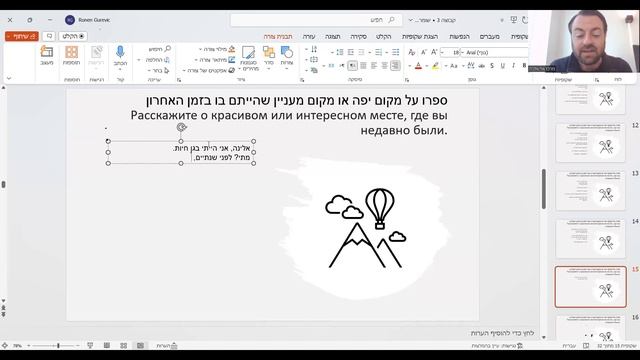Open the Review (סקירה) tab
Screen dimensions: 640x360
click(358, 36)
